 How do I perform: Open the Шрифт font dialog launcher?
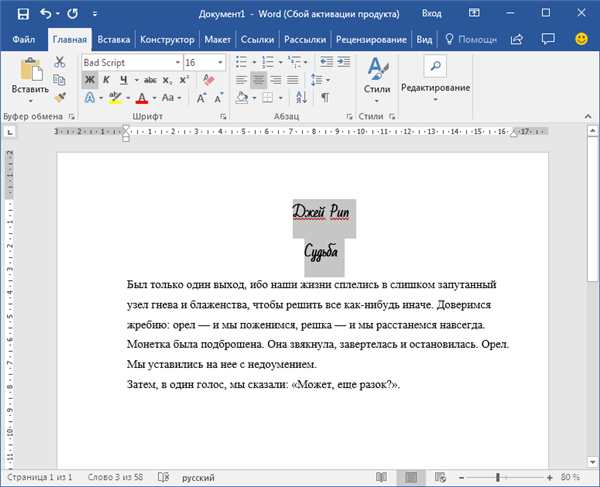(x=223, y=117)
